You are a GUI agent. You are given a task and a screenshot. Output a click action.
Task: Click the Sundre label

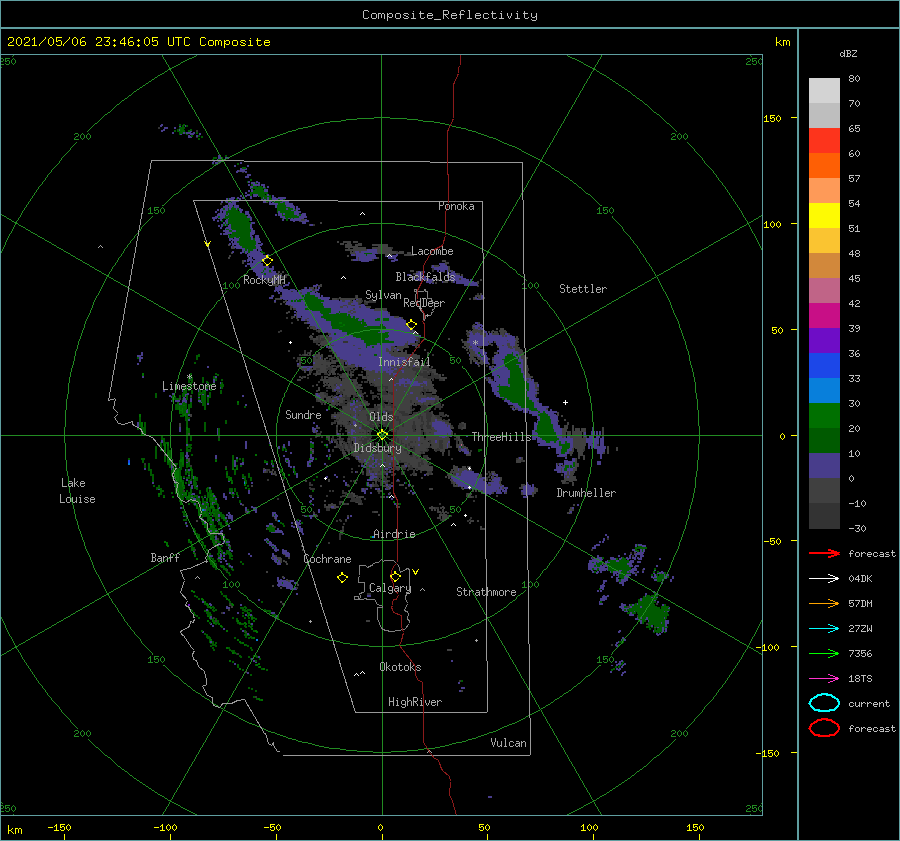[x=303, y=414]
